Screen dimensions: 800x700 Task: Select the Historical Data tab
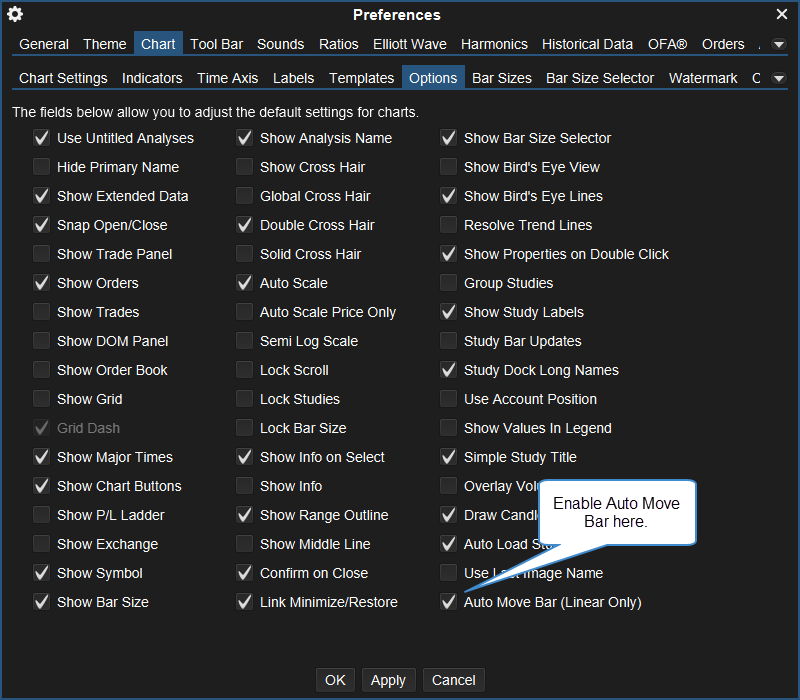tap(587, 44)
